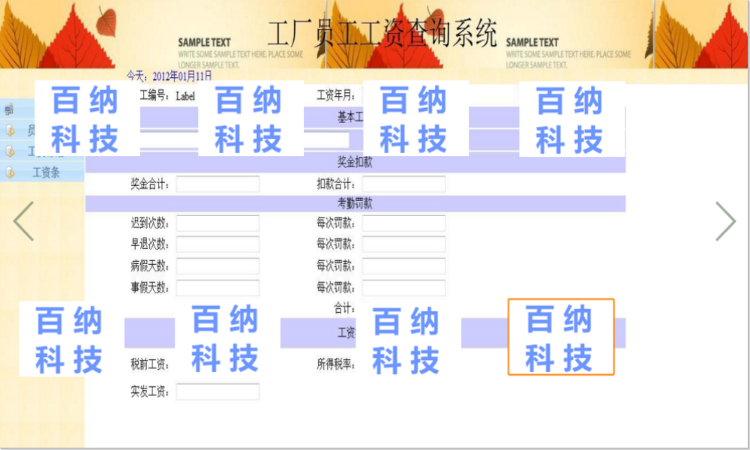Image resolution: width=750 pixels, height=450 pixels.
Task: Click the Label text next to 工编号
Action: (x=185, y=96)
